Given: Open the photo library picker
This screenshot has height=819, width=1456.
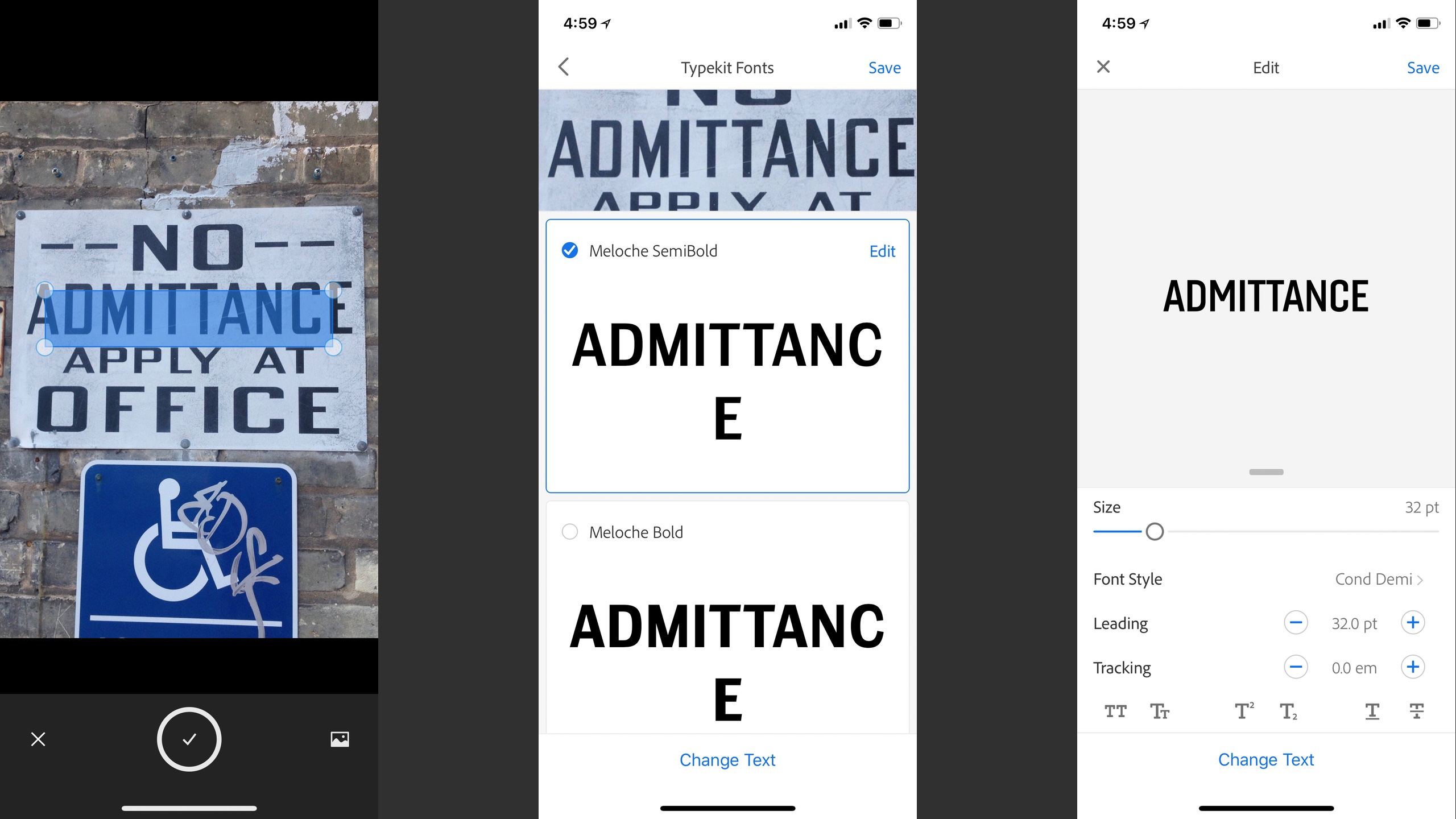Looking at the screenshot, I should (340, 739).
